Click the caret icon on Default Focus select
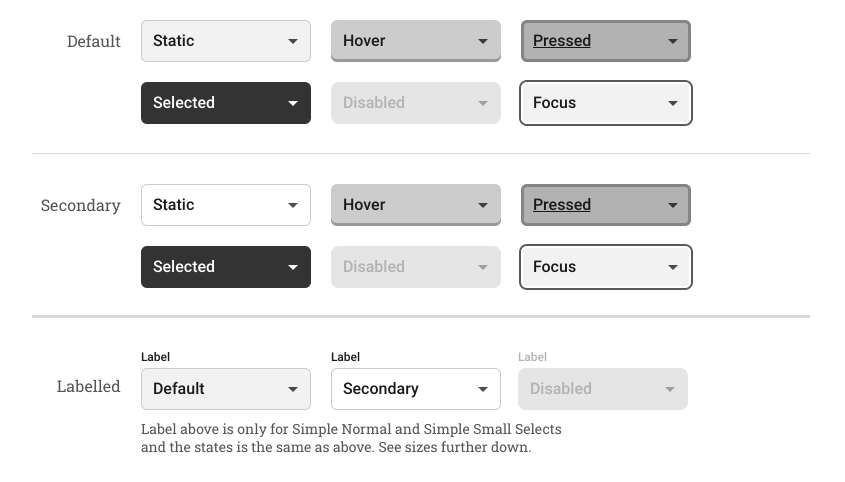 pos(673,104)
